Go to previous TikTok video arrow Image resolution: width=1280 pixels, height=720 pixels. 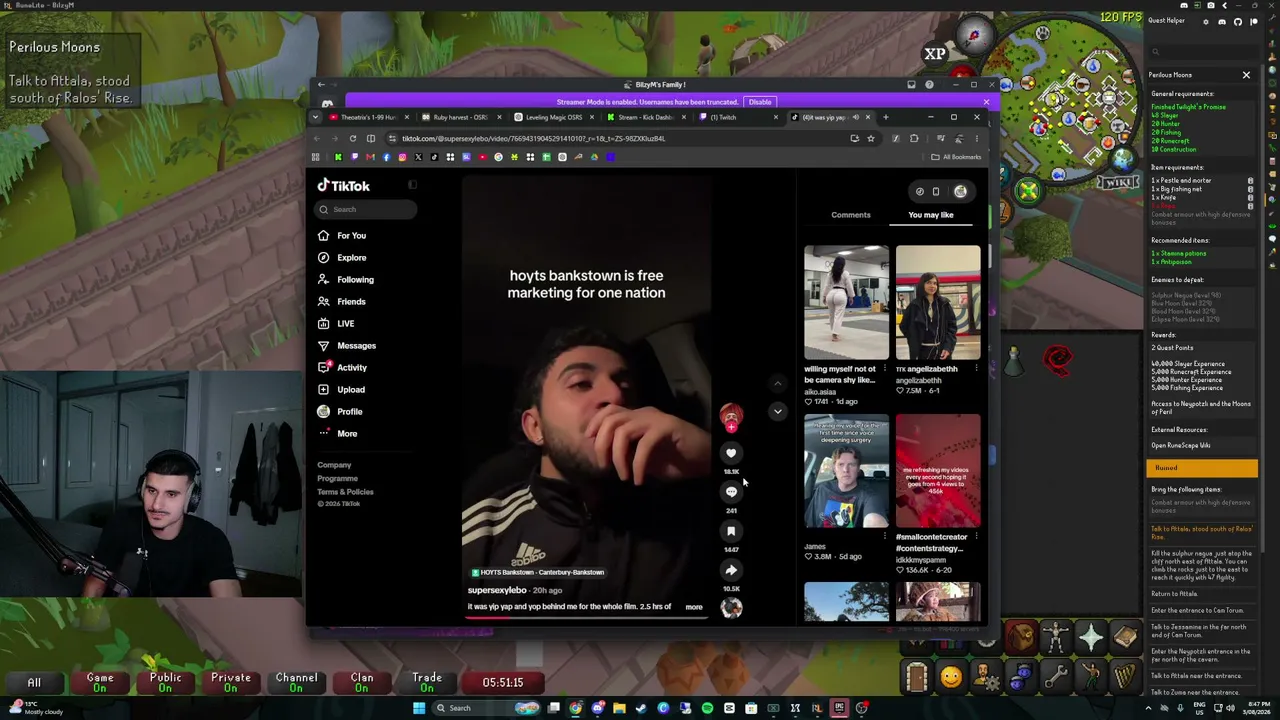click(x=777, y=383)
